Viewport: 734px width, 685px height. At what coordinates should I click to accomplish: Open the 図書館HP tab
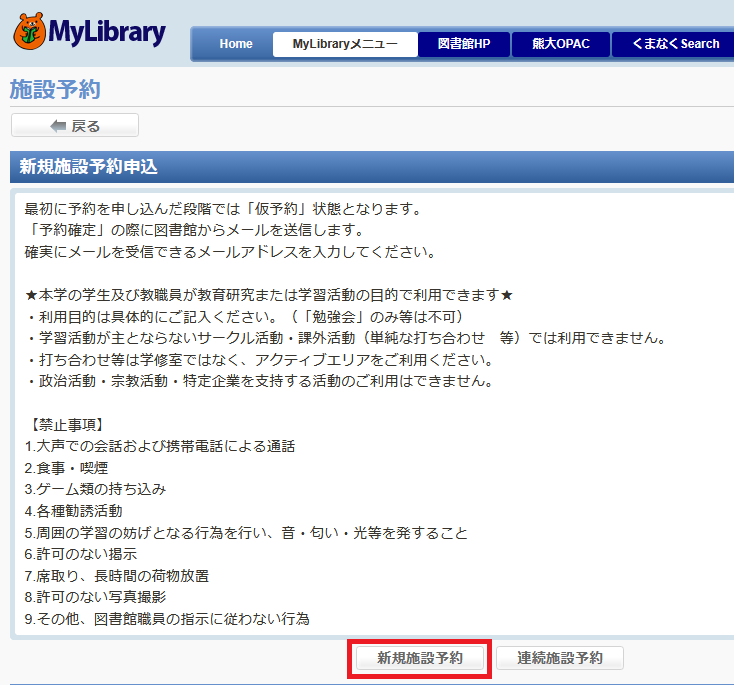coord(464,44)
